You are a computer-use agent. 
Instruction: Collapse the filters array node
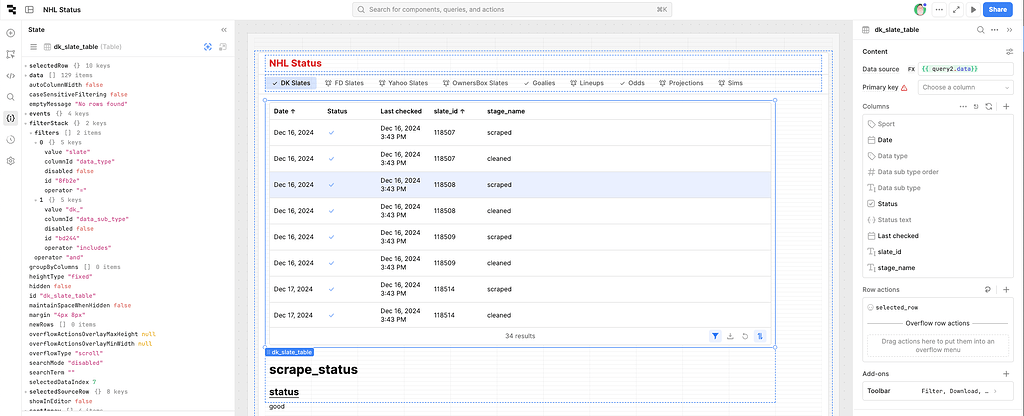[x=31, y=133]
